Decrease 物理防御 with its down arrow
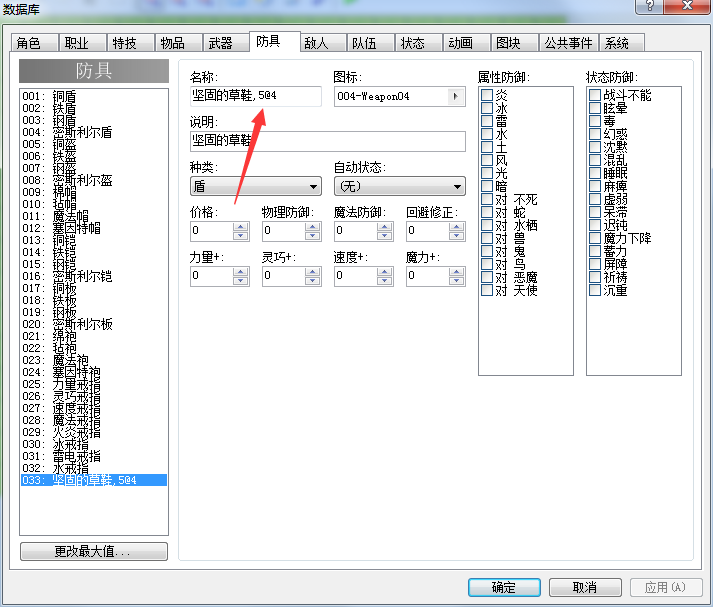Screen dimensions: 713x607 click(x=312, y=236)
